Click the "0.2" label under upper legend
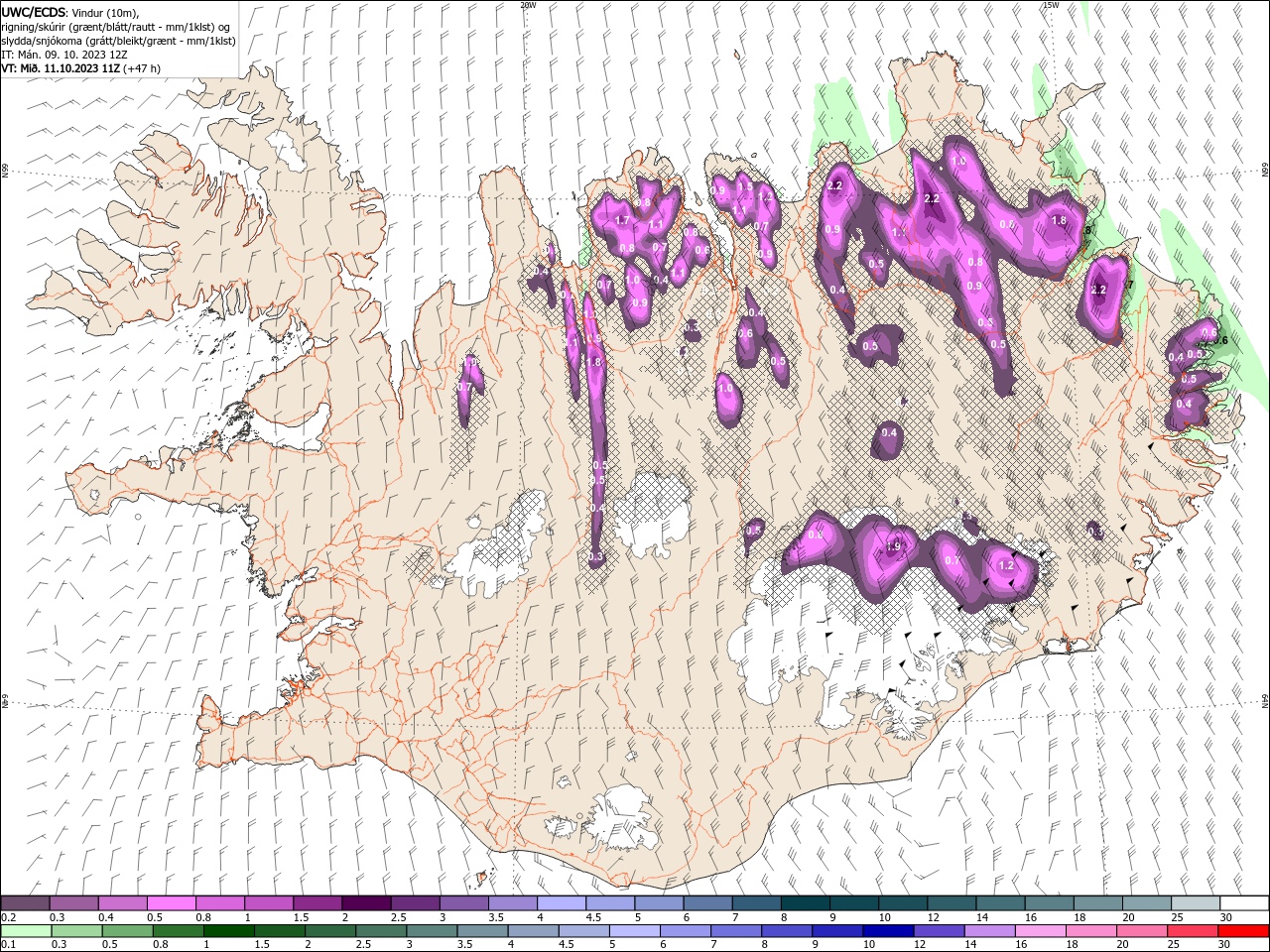 (9, 917)
